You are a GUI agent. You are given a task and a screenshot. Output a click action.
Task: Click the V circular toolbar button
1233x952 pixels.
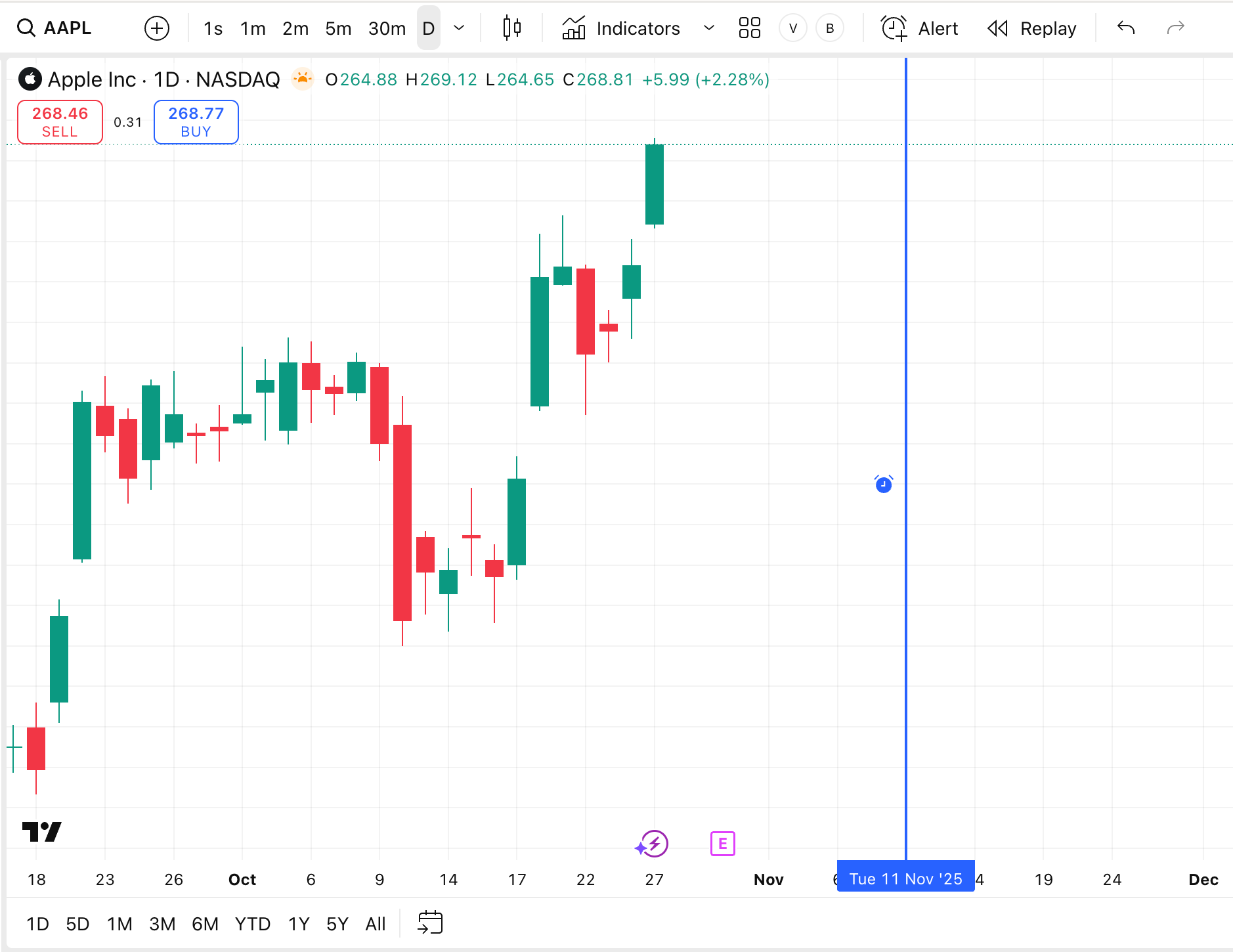click(x=793, y=28)
